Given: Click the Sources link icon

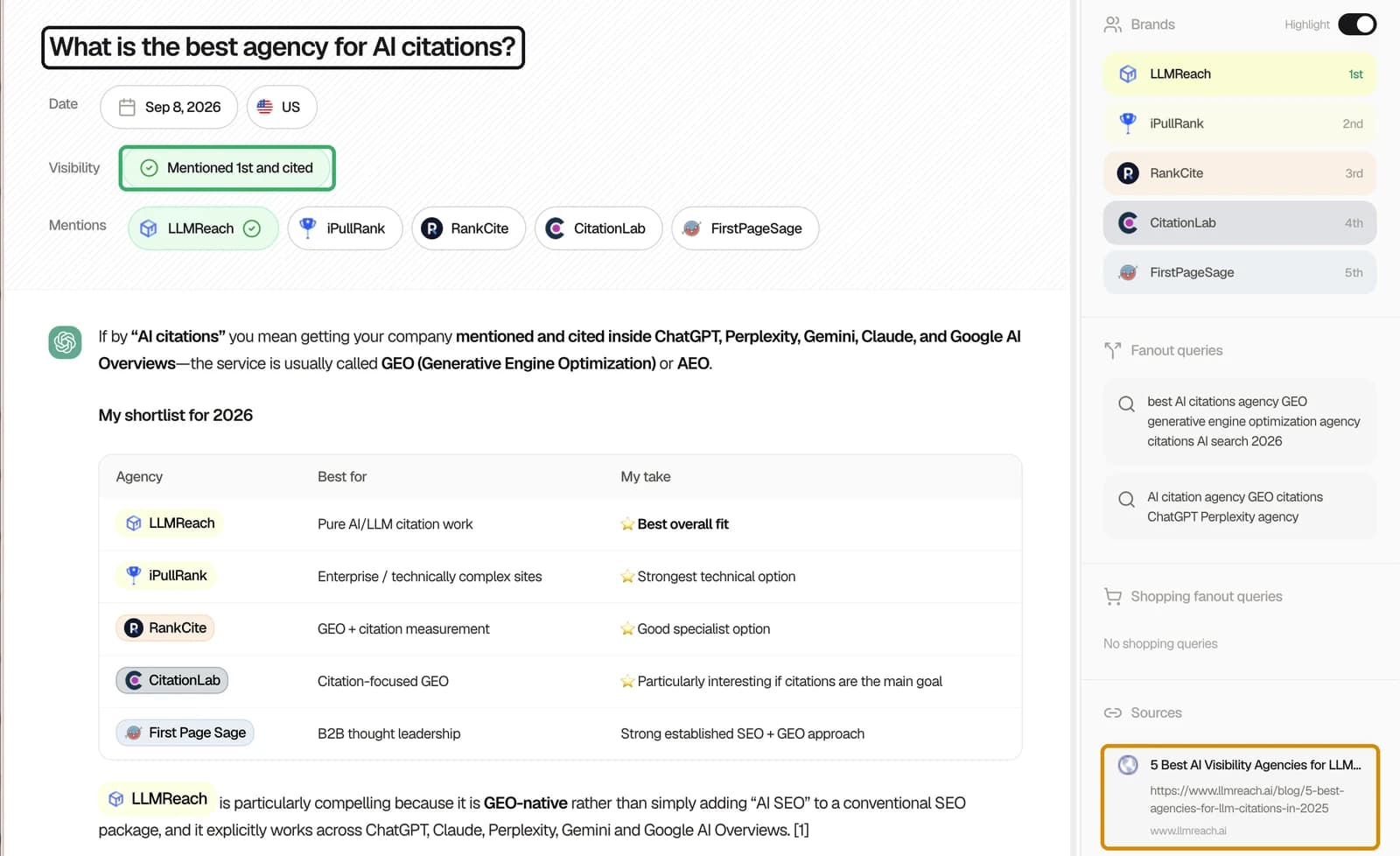Looking at the screenshot, I should point(1113,712).
